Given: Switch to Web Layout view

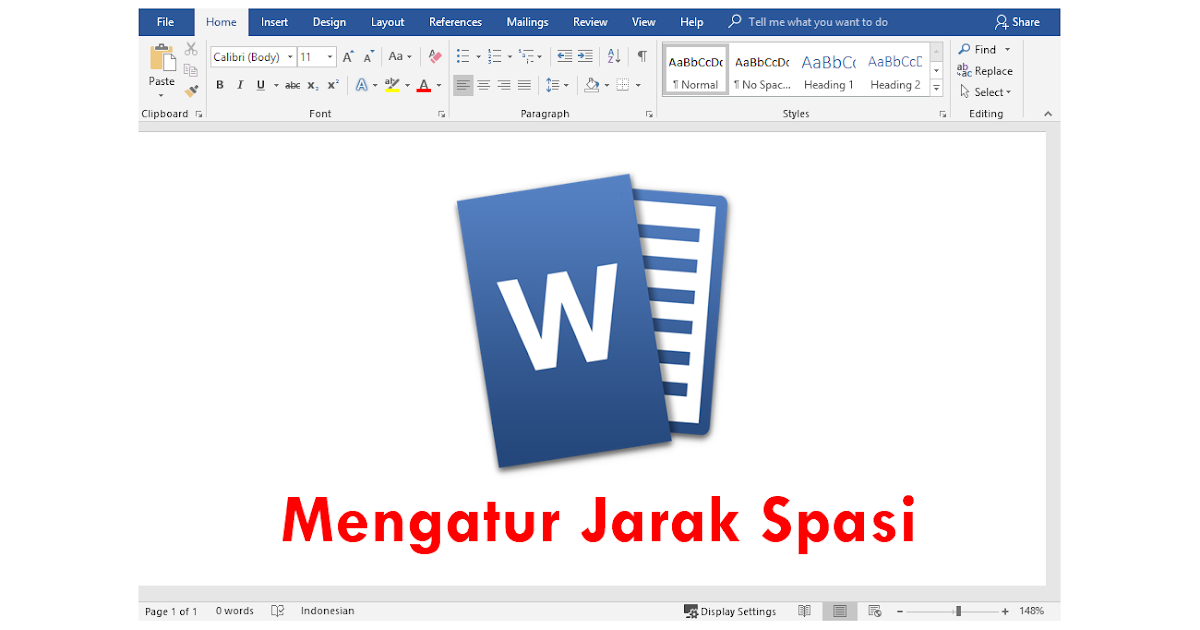Looking at the screenshot, I should pyautogui.click(x=874, y=611).
